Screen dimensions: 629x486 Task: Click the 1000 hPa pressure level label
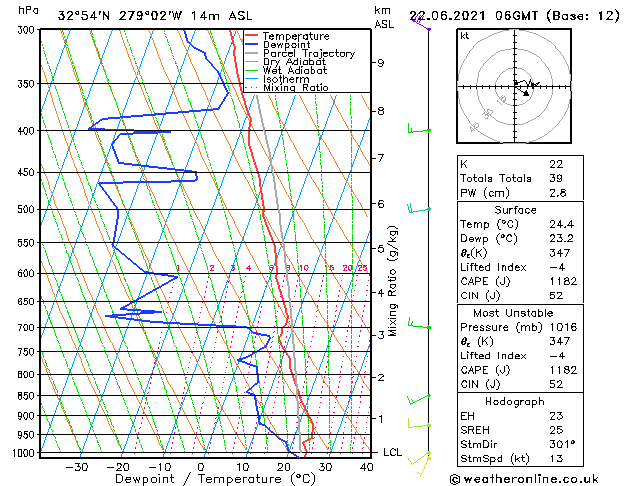click(26, 453)
